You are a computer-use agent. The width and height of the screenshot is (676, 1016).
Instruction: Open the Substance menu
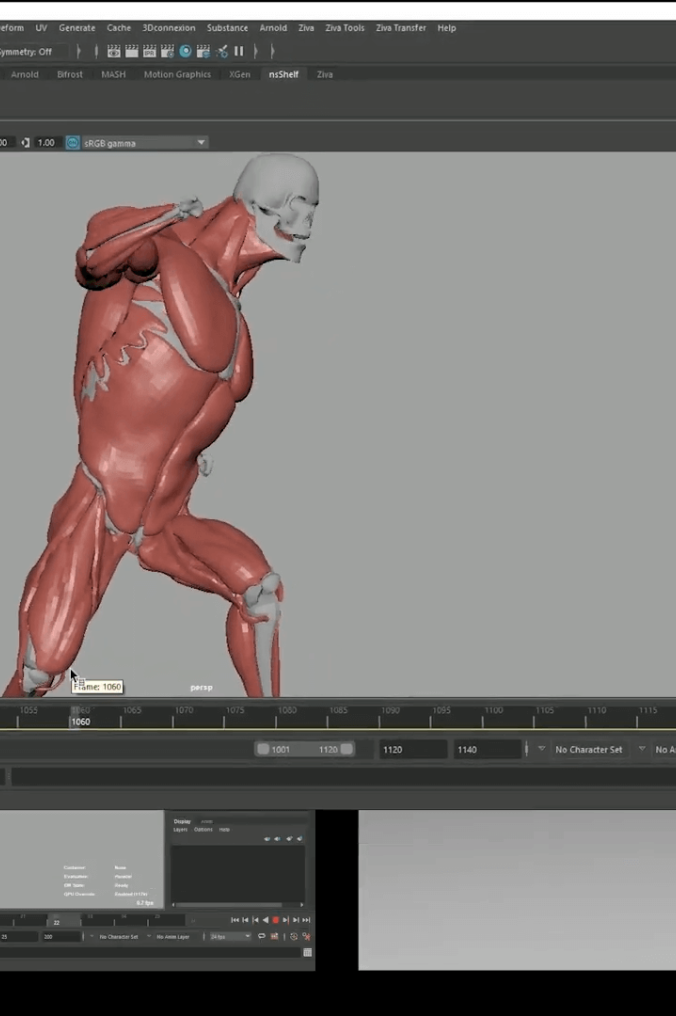click(x=227, y=28)
